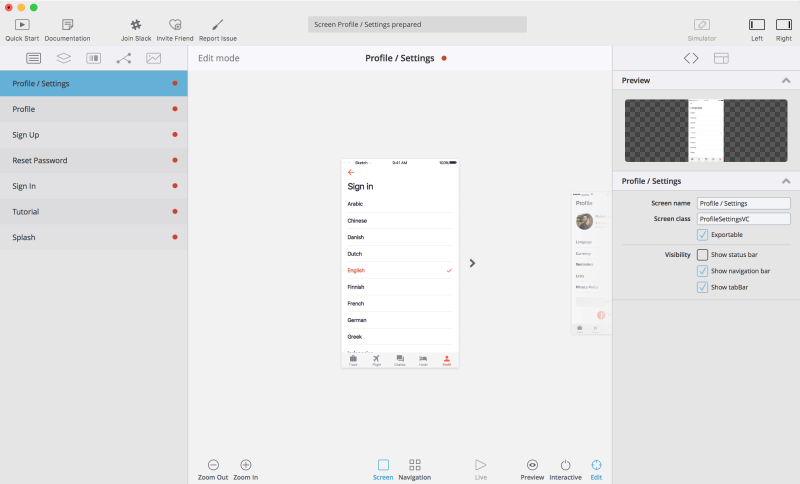Select Chinese language row in mockup
The image size is (800, 484).
pos(399,221)
